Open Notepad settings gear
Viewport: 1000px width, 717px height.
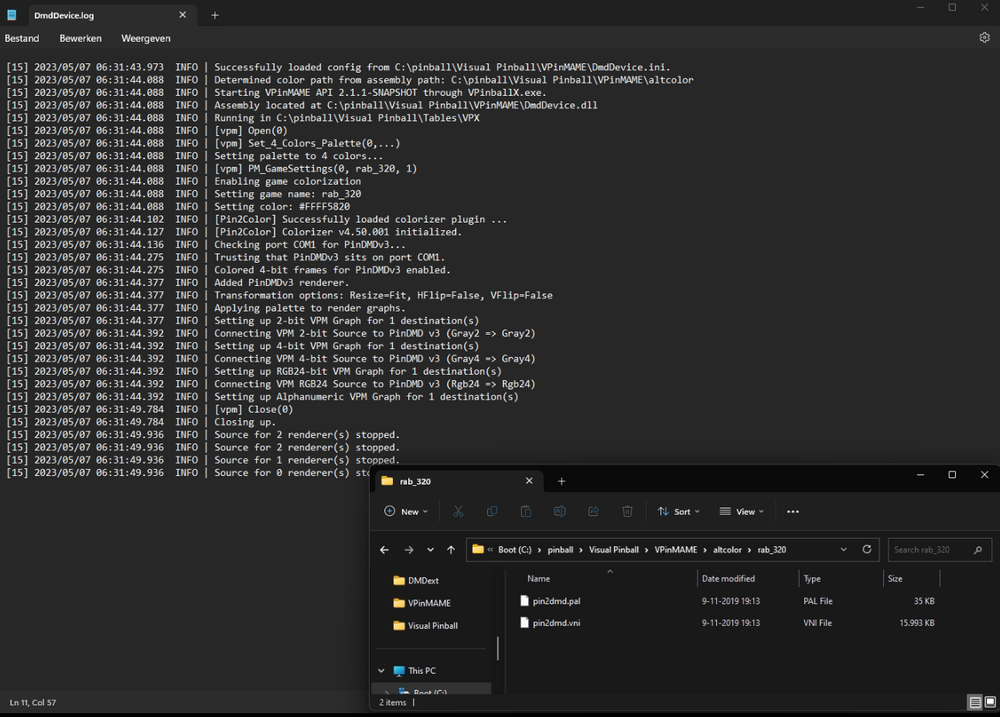click(984, 38)
